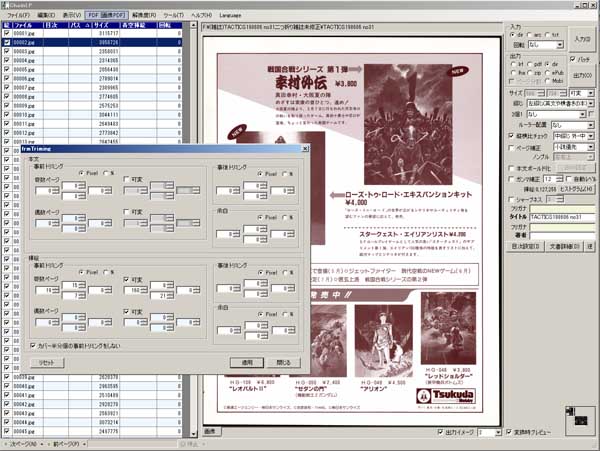Select % radio in 挿絵 余白 group

pos(285,314)
